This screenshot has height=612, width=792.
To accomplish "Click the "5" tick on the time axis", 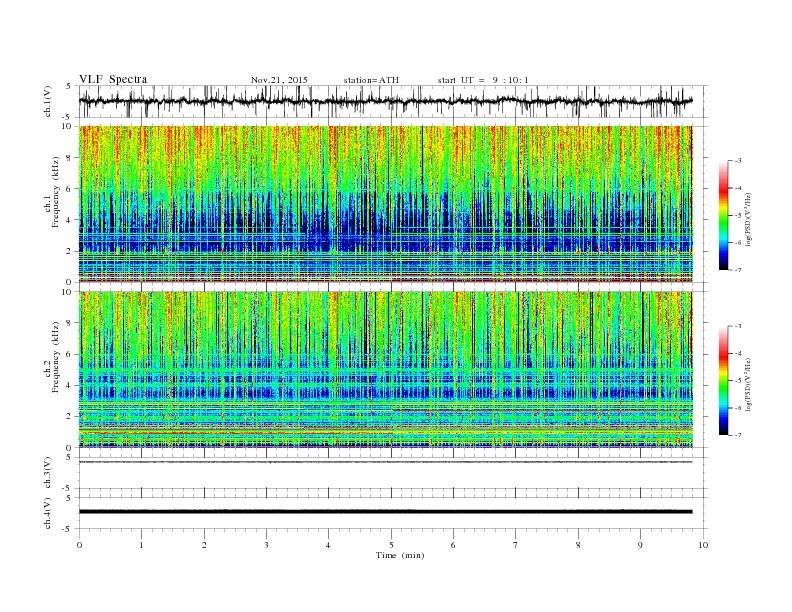I will 391,545.
